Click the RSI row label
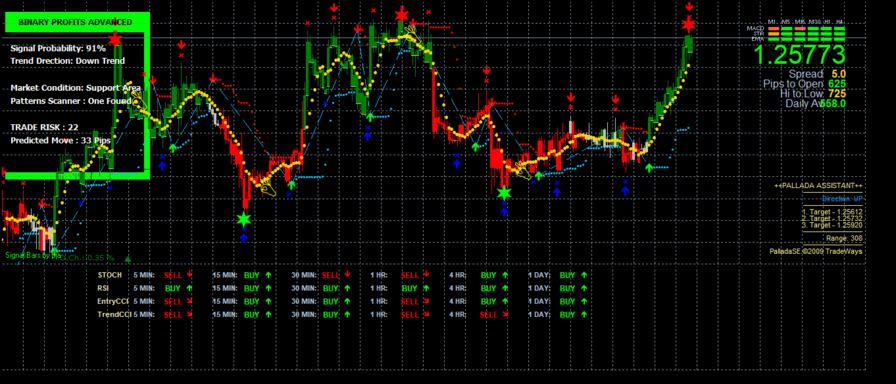Screen dimensions: 896x384 pyautogui.click(x=103, y=288)
